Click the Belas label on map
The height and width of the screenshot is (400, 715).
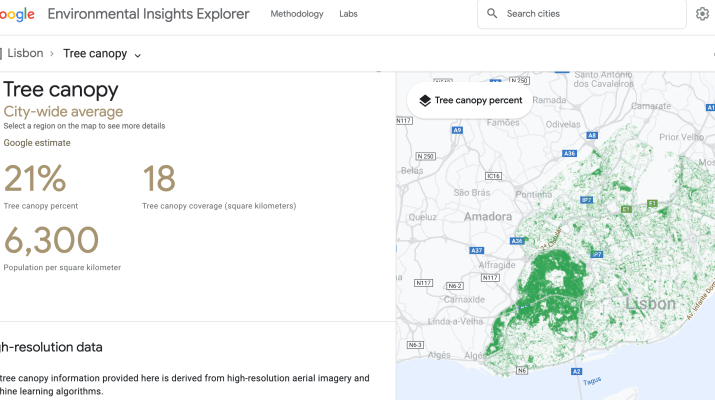[412, 171]
